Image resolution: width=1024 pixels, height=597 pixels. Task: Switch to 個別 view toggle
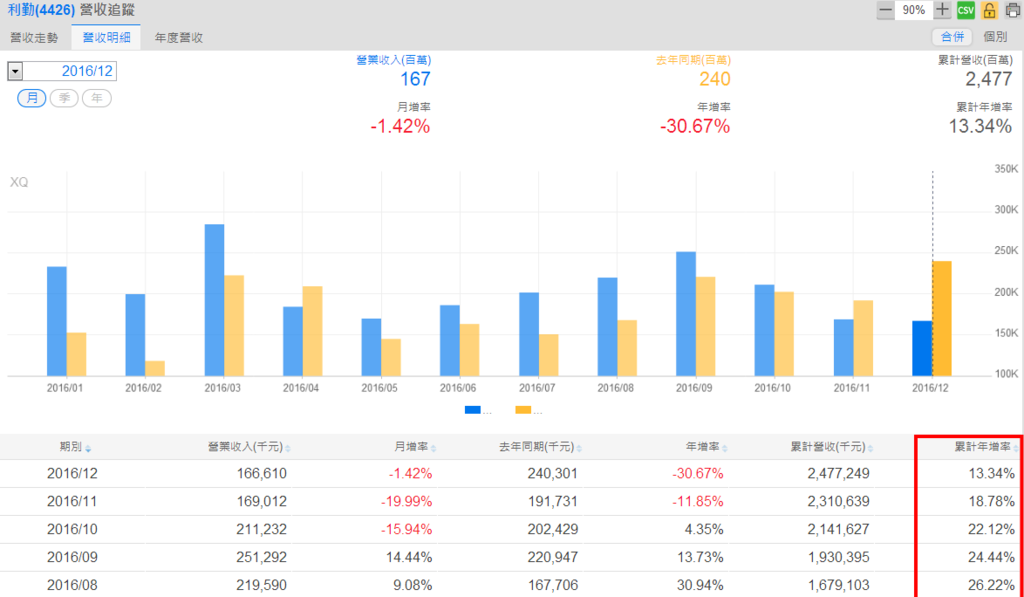click(x=995, y=37)
